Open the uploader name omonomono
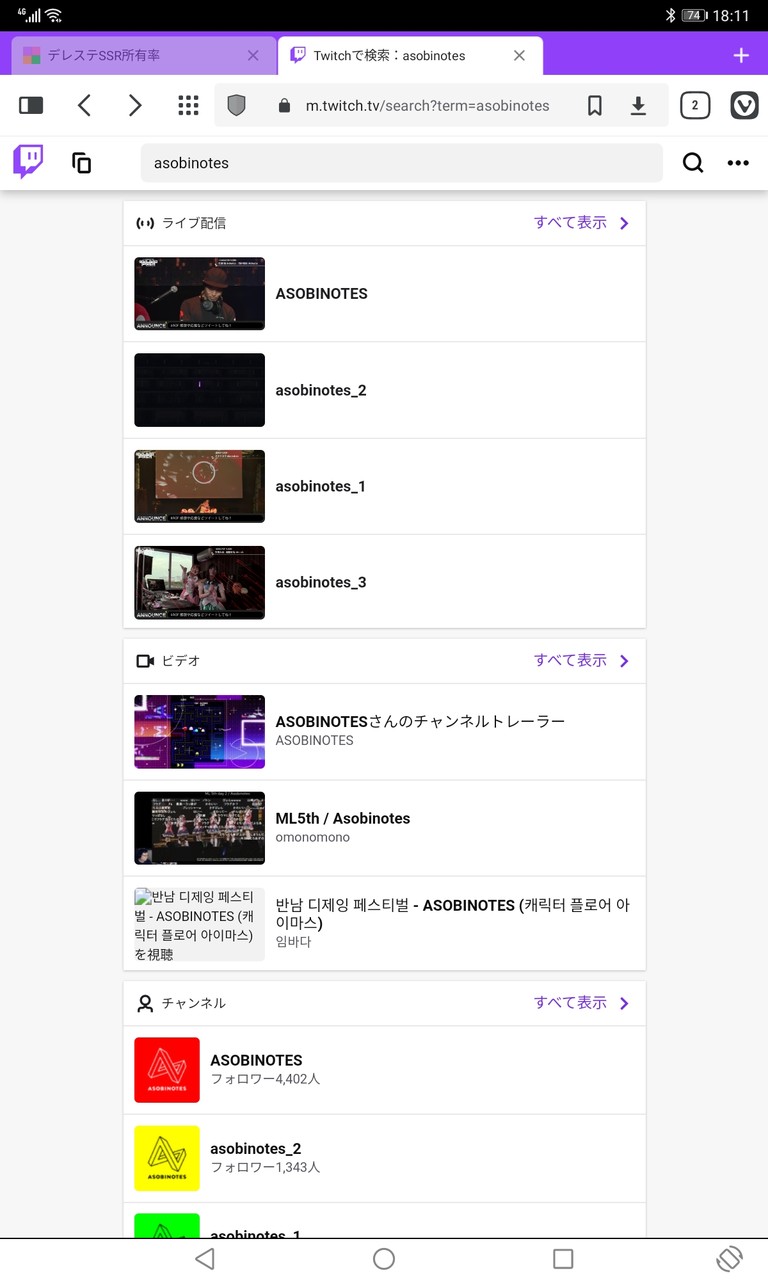Screen dimensions: 768x1280 click(313, 837)
